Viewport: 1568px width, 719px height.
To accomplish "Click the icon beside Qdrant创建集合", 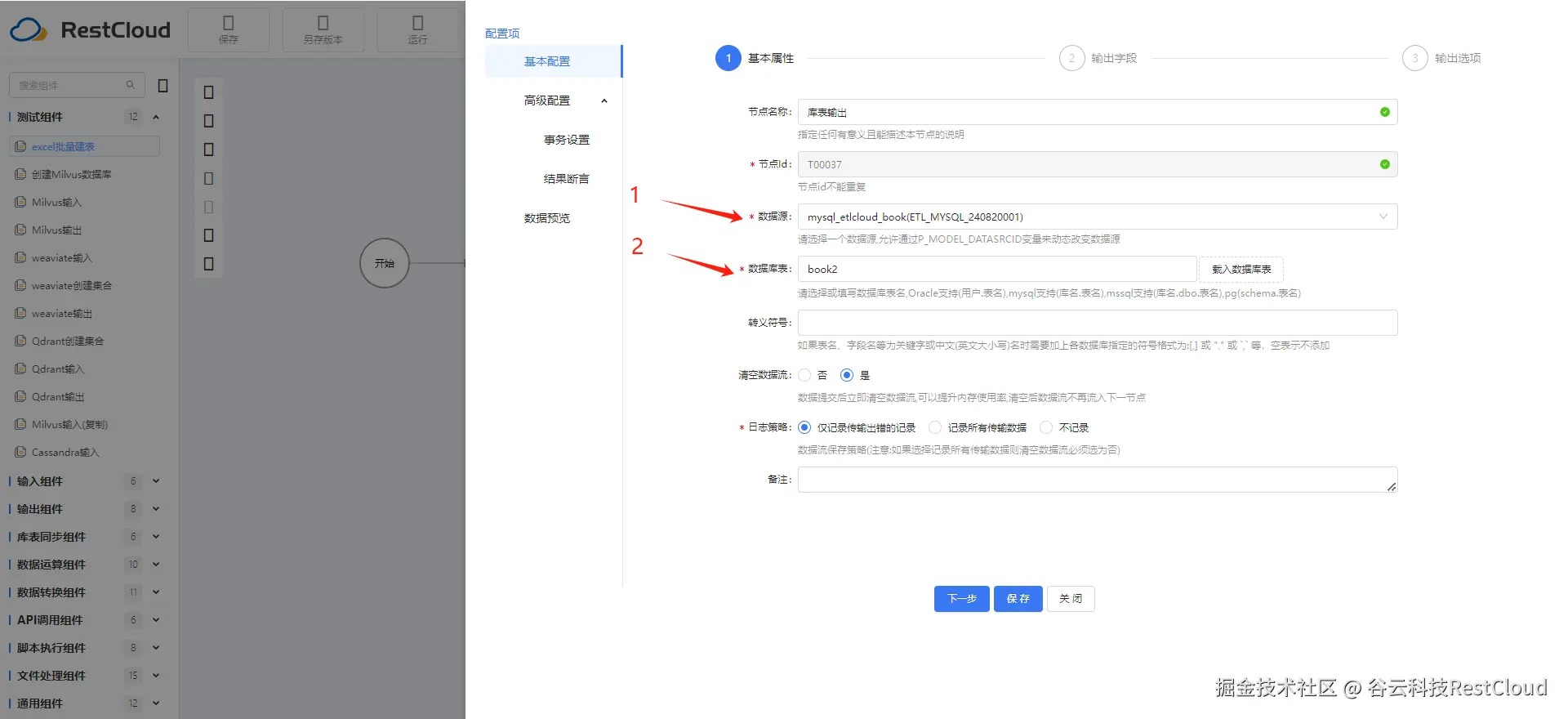I will pos(20,341).
